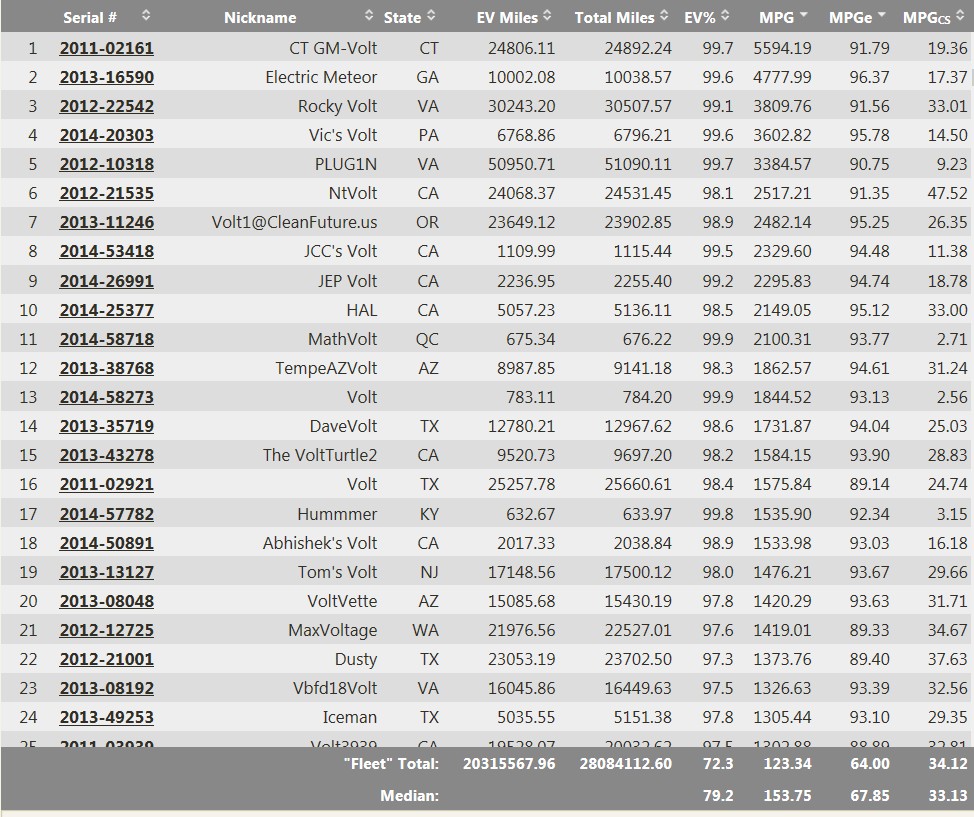Click the Nickname column header text
The width and height of the screenshot is (974, 817).
(260, 17)
